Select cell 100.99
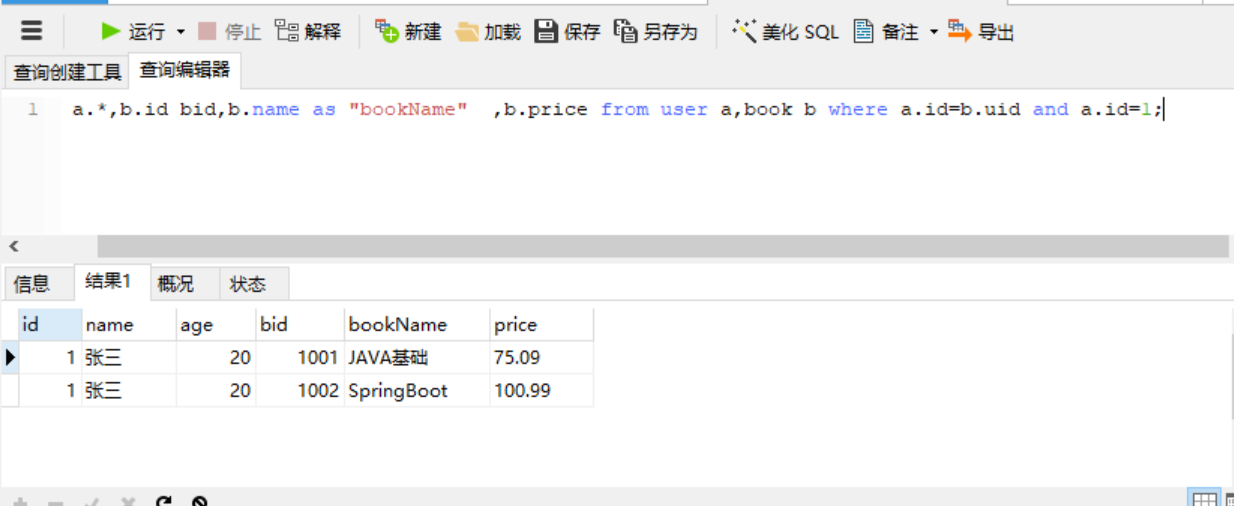 [x=542, y=391]
